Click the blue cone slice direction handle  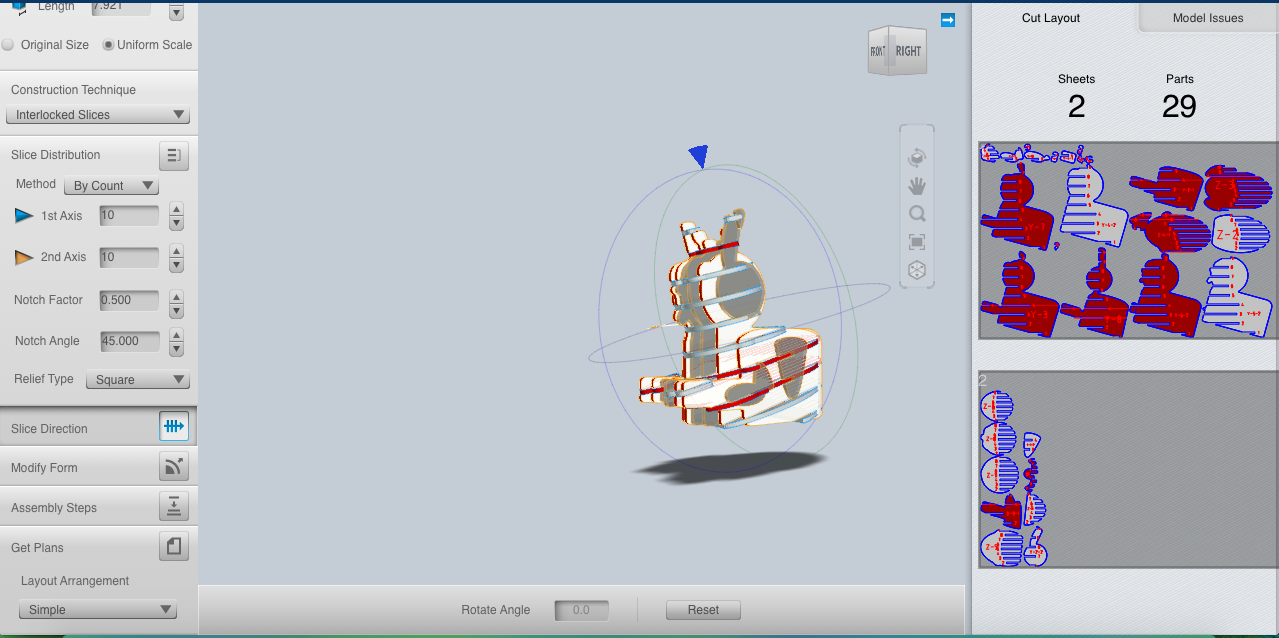(699, 155)
